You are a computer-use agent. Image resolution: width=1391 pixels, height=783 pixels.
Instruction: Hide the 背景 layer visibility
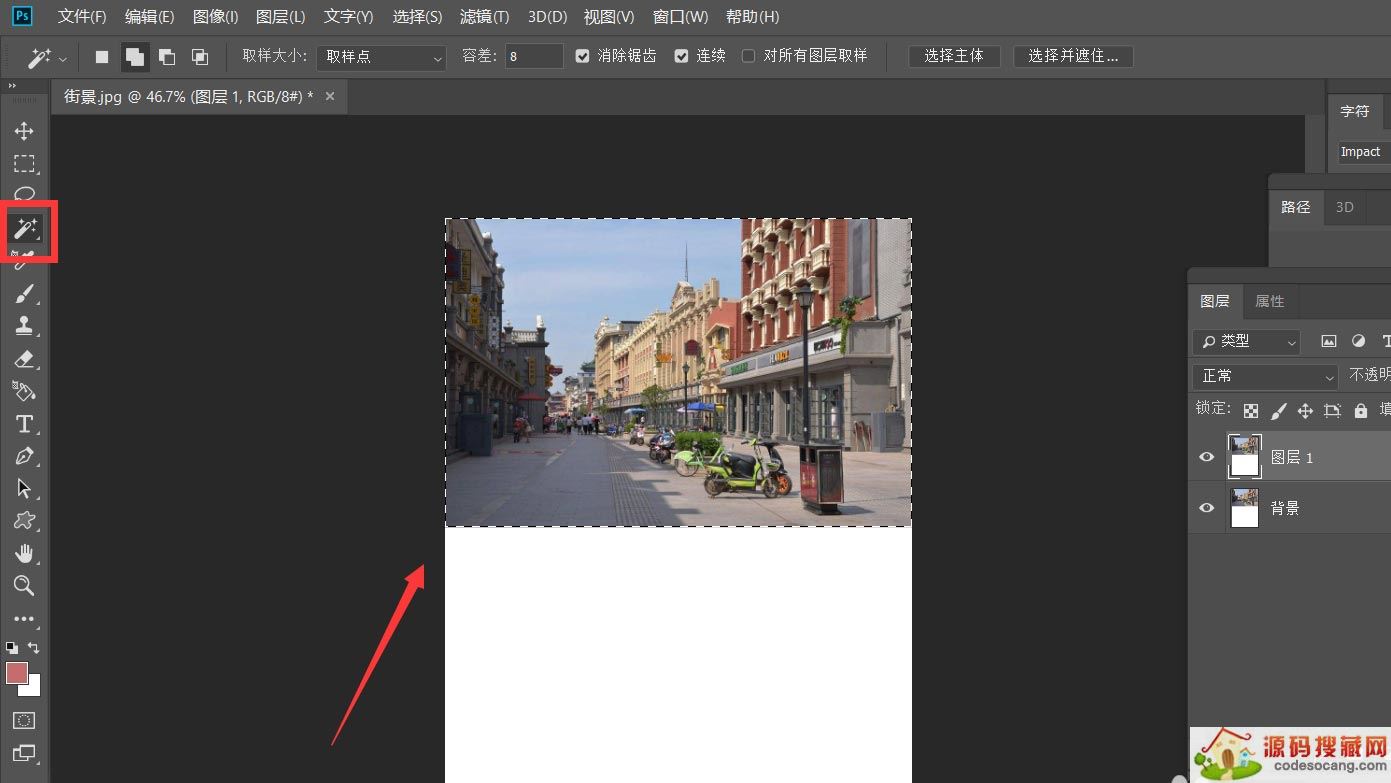(x=1206, y=508)
